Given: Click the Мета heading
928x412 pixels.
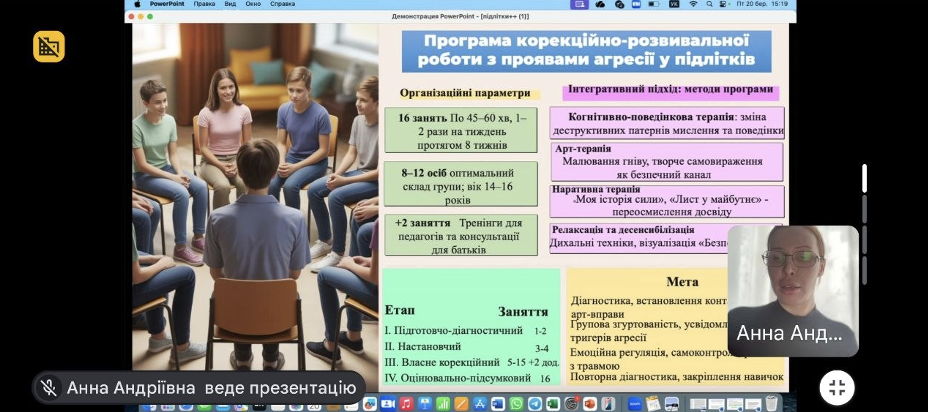Looking at the screenshot, I should 682,282.
